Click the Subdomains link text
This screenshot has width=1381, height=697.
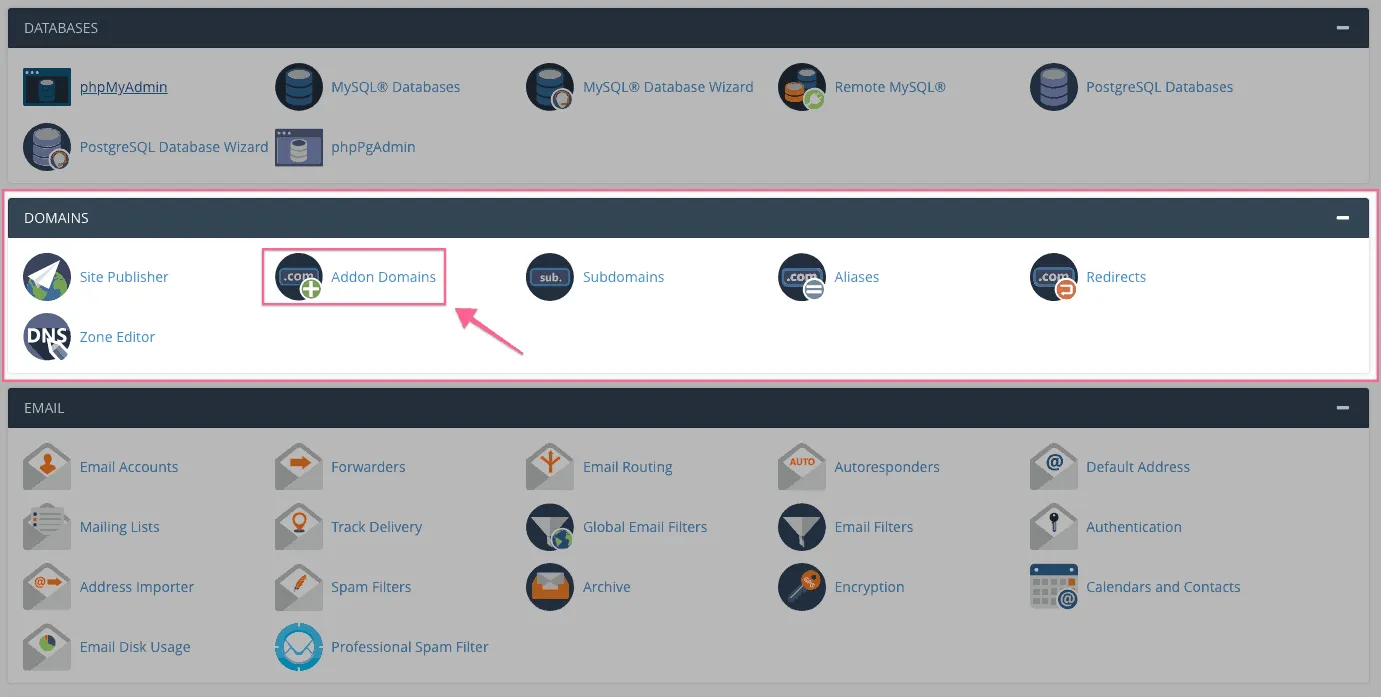click(x=624, y=277)
